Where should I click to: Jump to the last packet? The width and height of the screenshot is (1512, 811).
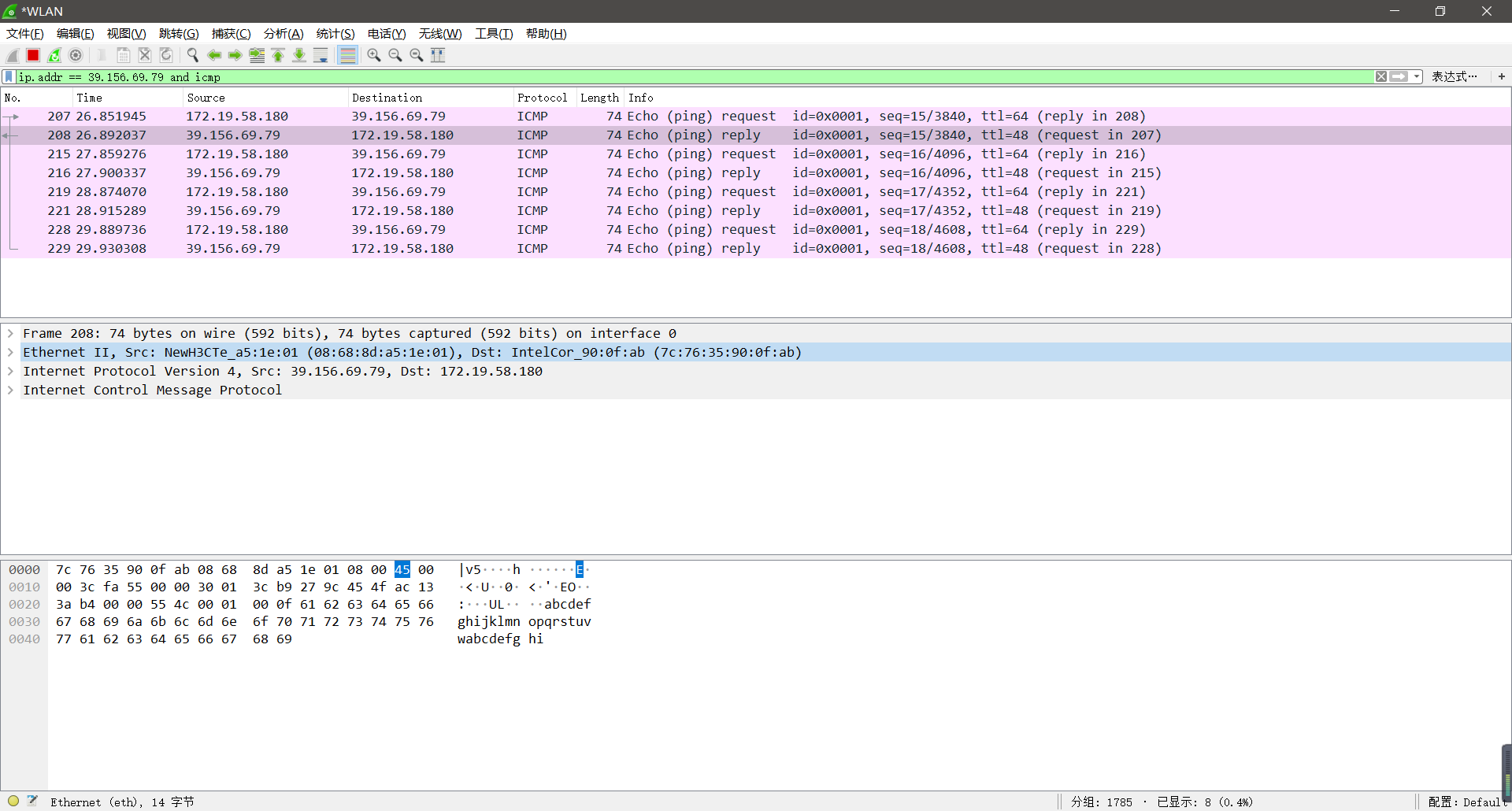299,55
